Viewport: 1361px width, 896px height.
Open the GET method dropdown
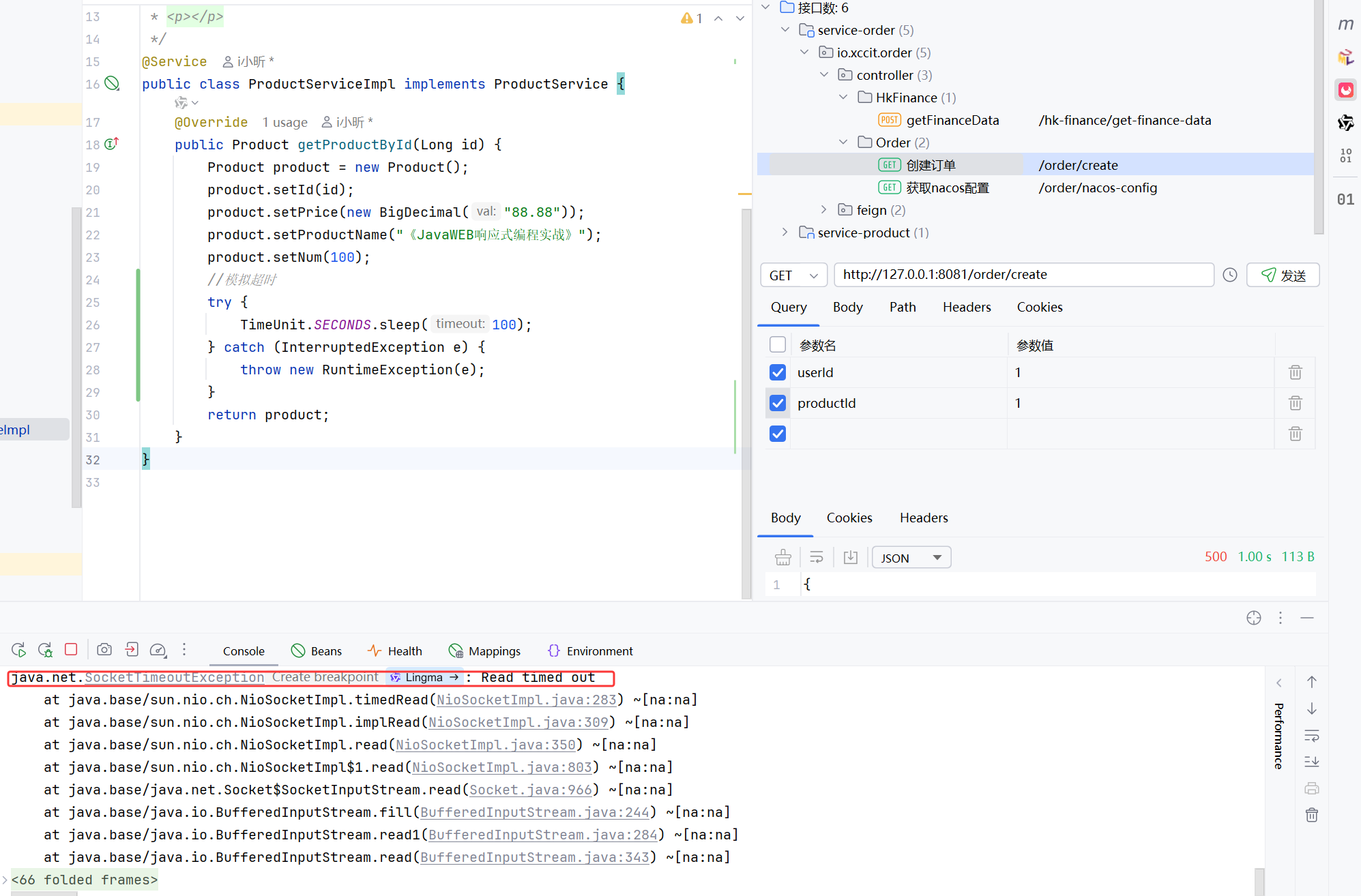coord(793,275)
